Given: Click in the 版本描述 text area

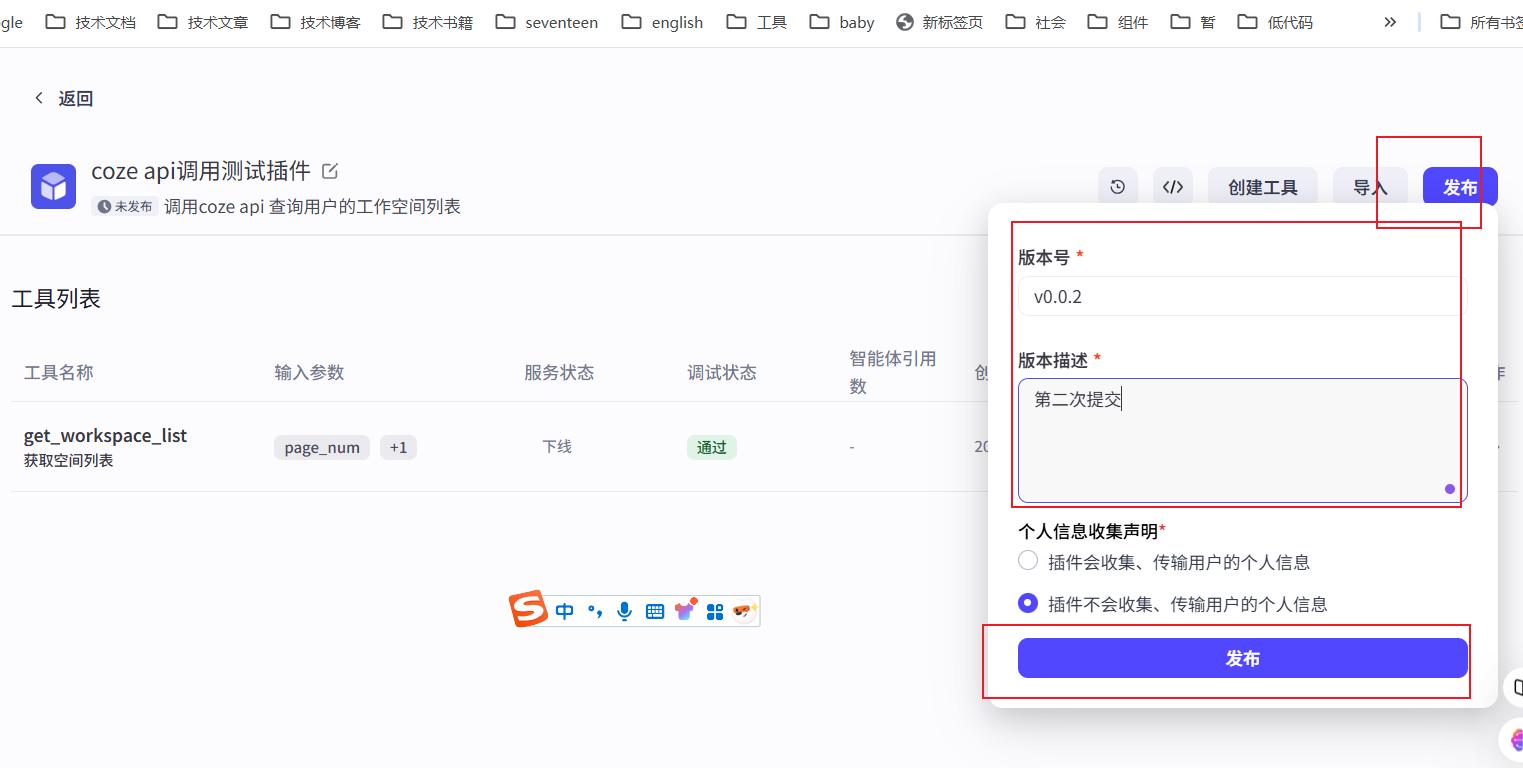Looking at the screenshot, I should click(x=1243, y=440).
